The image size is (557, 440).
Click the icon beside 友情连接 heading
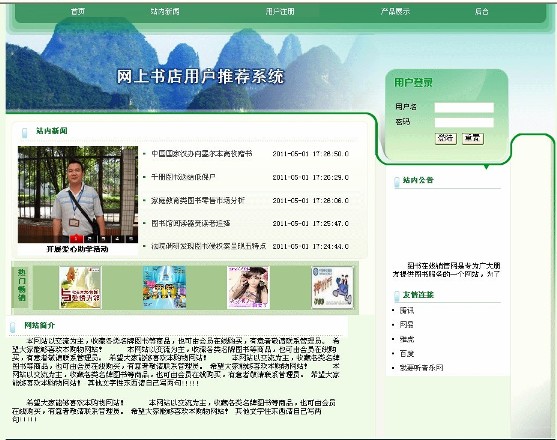(397, 296)
